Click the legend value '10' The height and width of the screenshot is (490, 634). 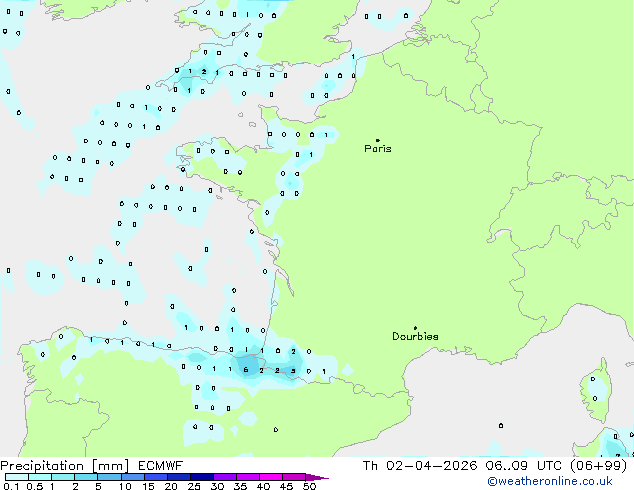click(x=125, y=486)
